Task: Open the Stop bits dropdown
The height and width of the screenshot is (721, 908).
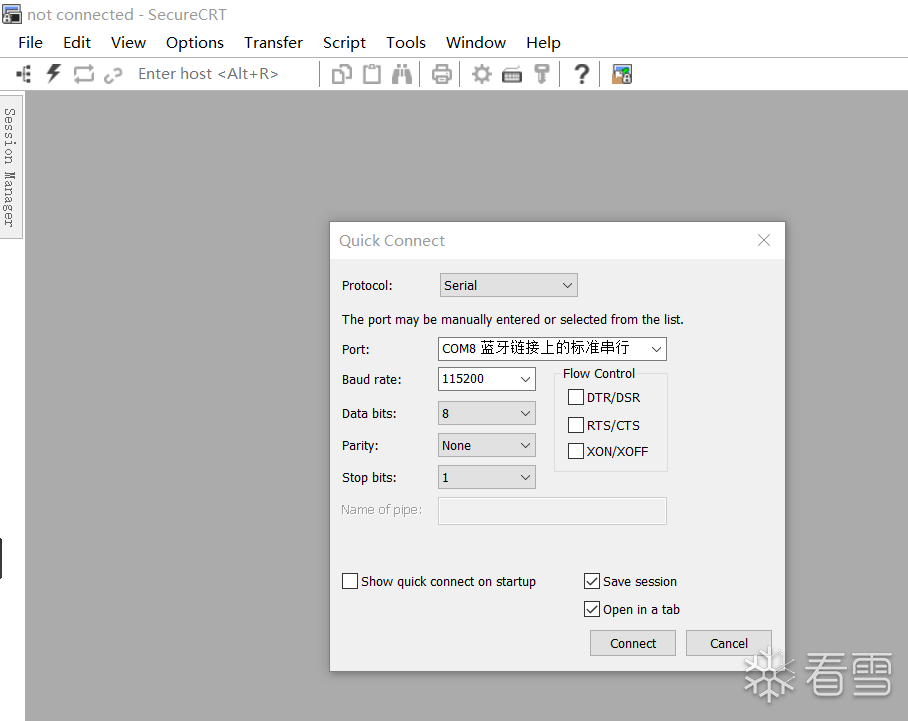Action: click(x=486, y=477)
